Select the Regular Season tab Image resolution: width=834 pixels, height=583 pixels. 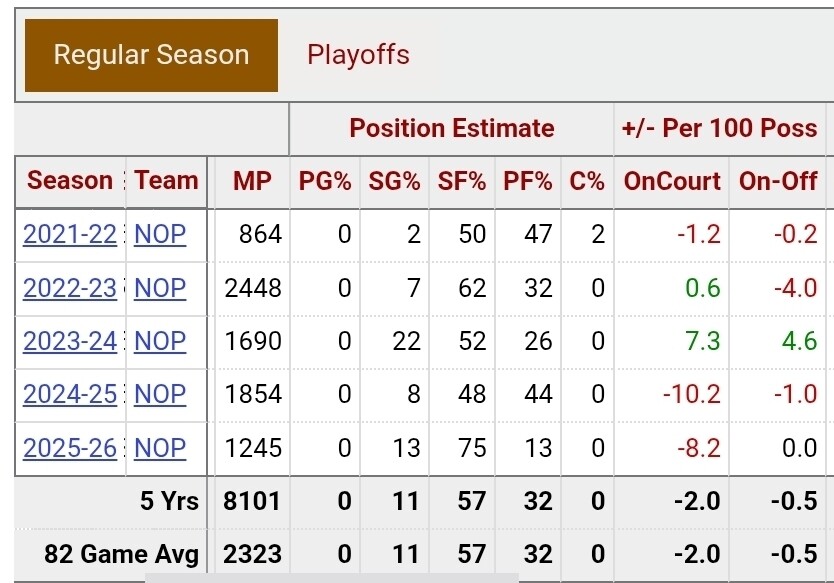151,55
